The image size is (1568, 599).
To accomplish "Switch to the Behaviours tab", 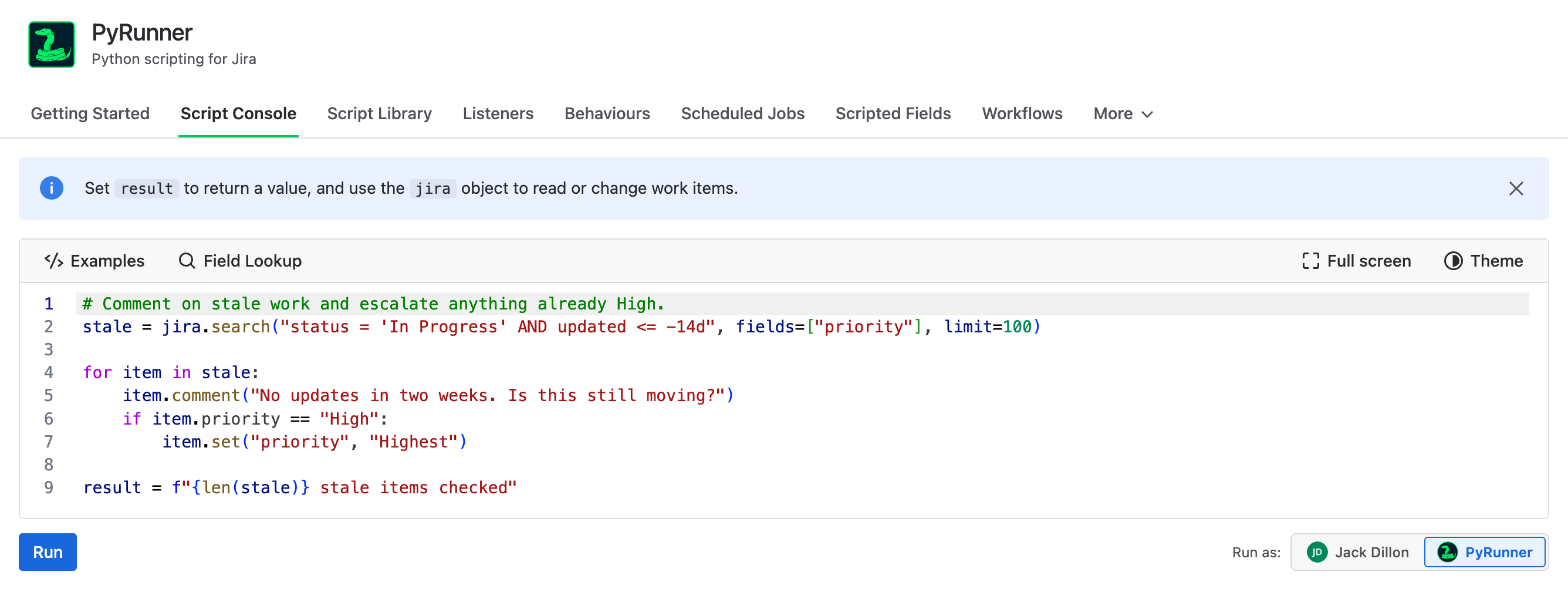I will click(x=607, y=114).
